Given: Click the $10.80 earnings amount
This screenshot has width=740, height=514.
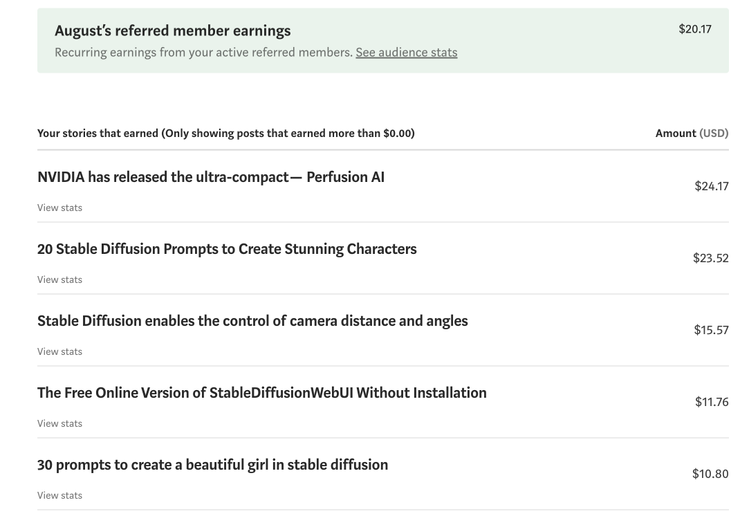Looking at the screenshot, I should pyautogui.click(x=710, y=474).
